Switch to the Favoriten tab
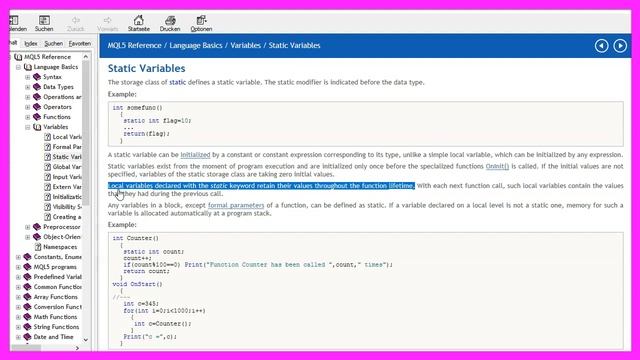This screenshot has width=640, height=360. point(80,43)
